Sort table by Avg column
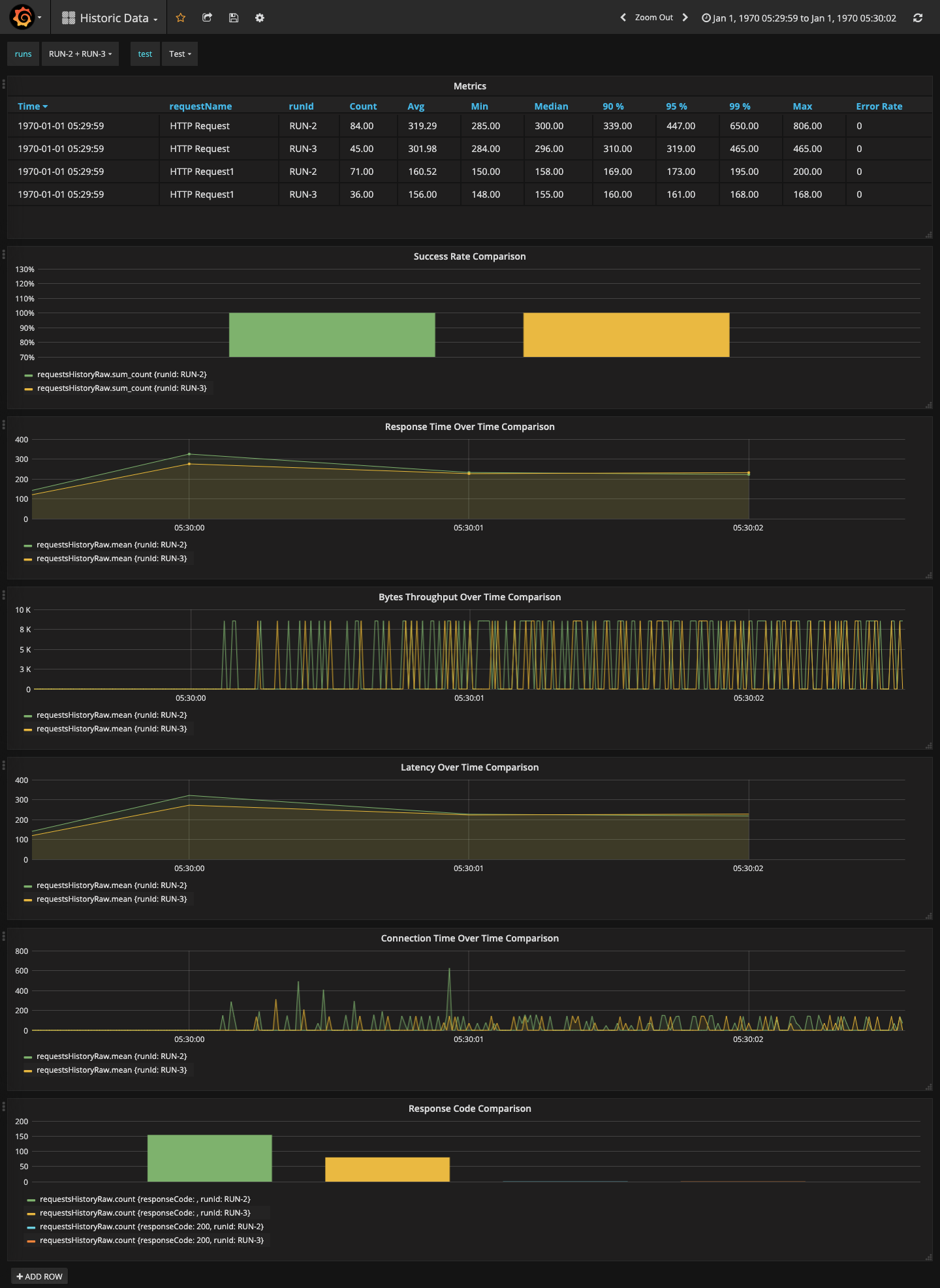 [416, 106]
